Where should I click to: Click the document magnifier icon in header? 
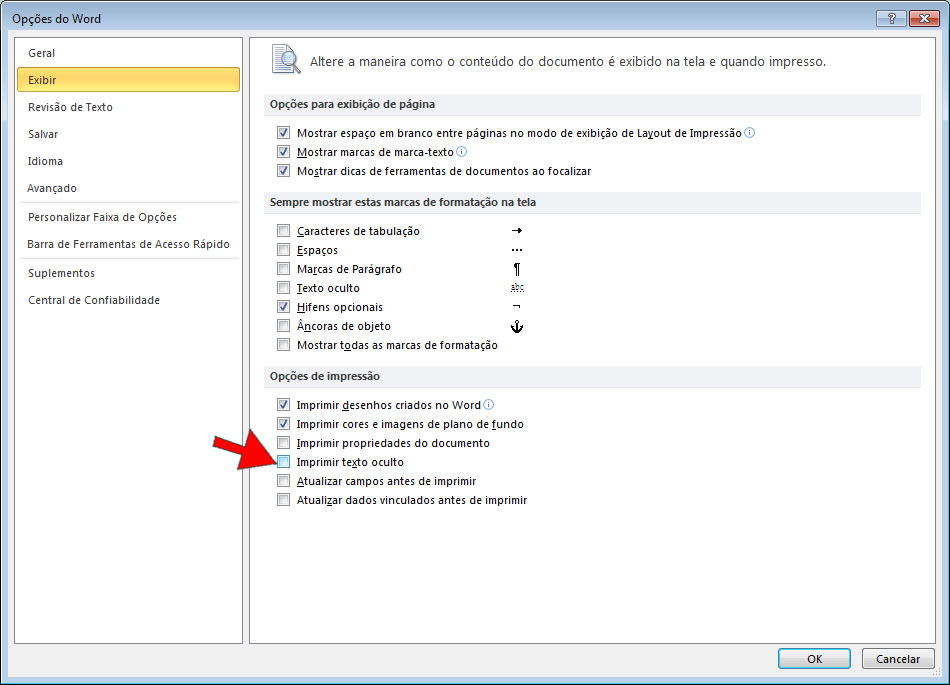click(x=285, y=59)
